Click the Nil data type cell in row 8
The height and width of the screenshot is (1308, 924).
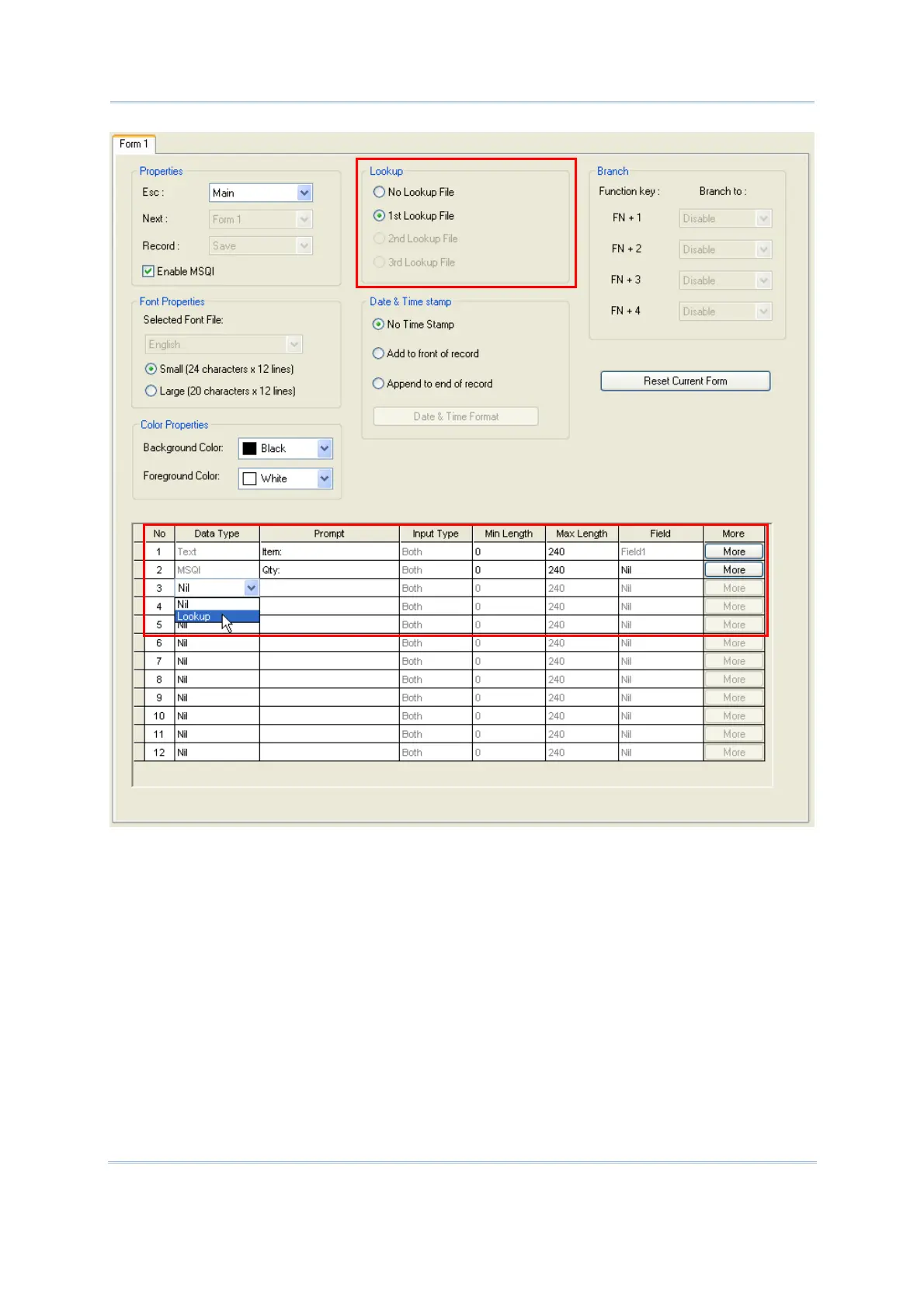pos(217,679)
